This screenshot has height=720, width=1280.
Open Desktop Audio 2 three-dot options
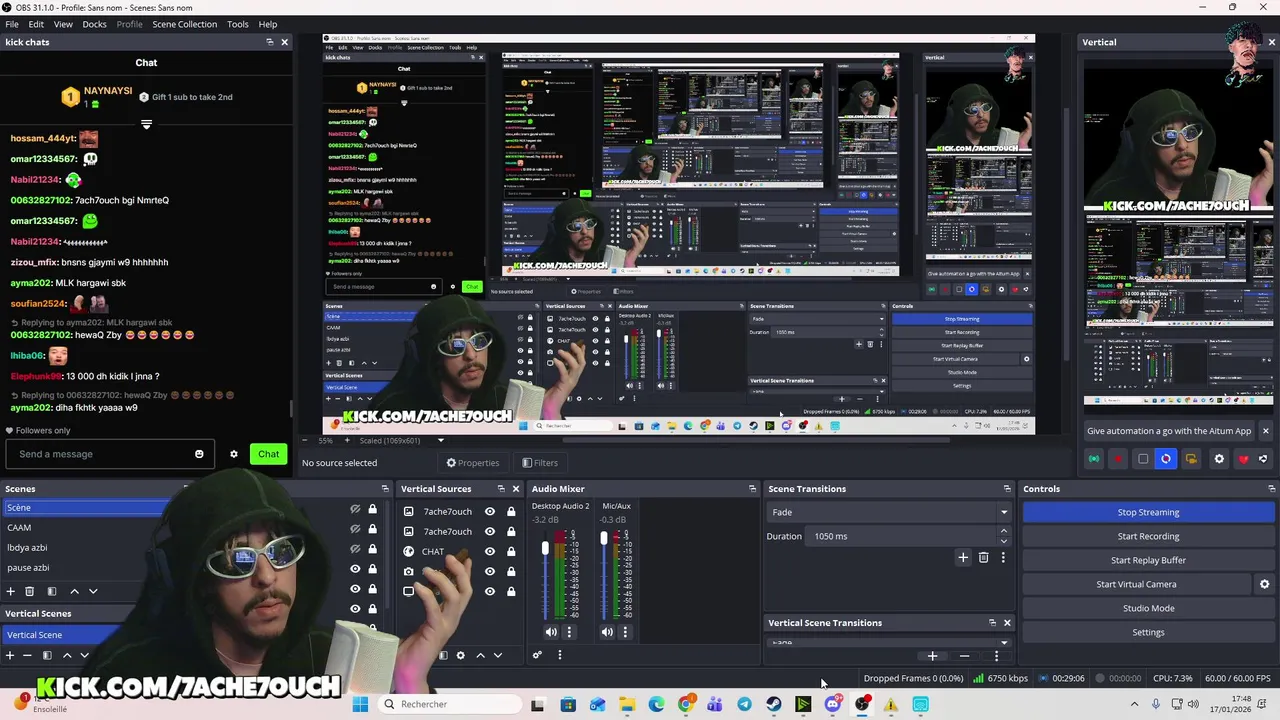coord(569,632)
